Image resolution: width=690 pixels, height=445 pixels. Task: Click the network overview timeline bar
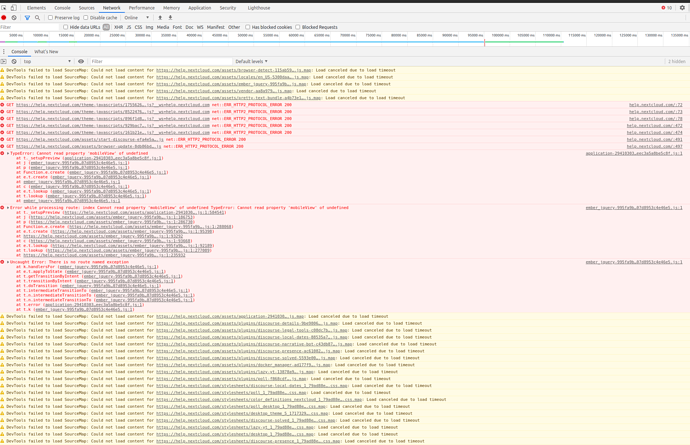click(x=282, y=42)
